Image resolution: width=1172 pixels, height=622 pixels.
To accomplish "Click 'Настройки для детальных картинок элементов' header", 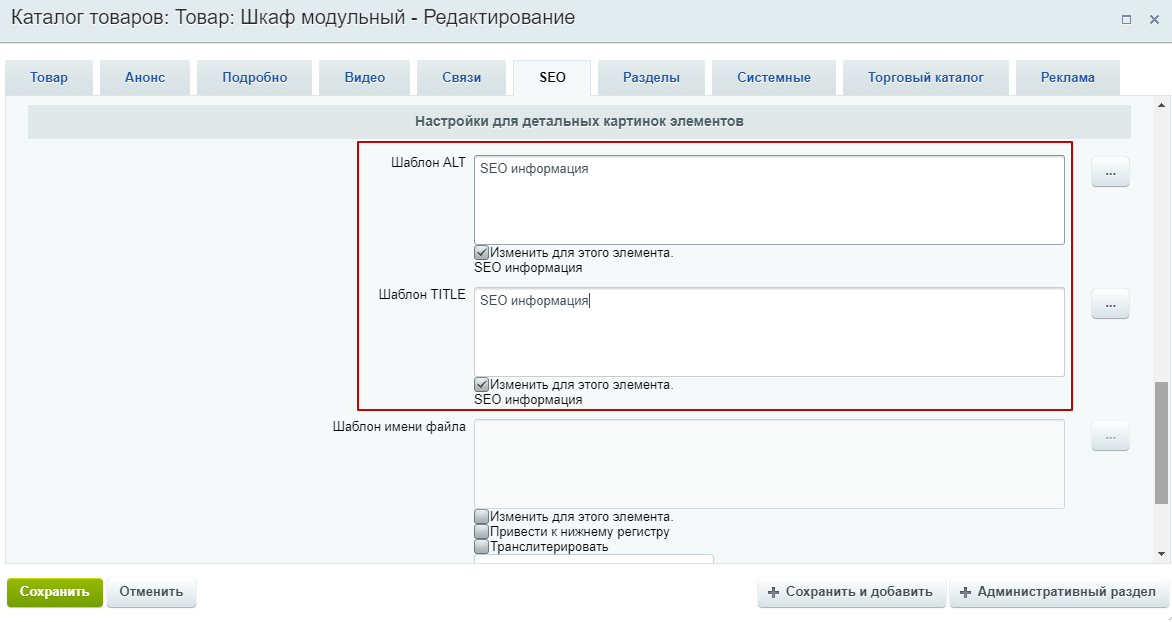I will pyautogui.click(x=579, y=121).
